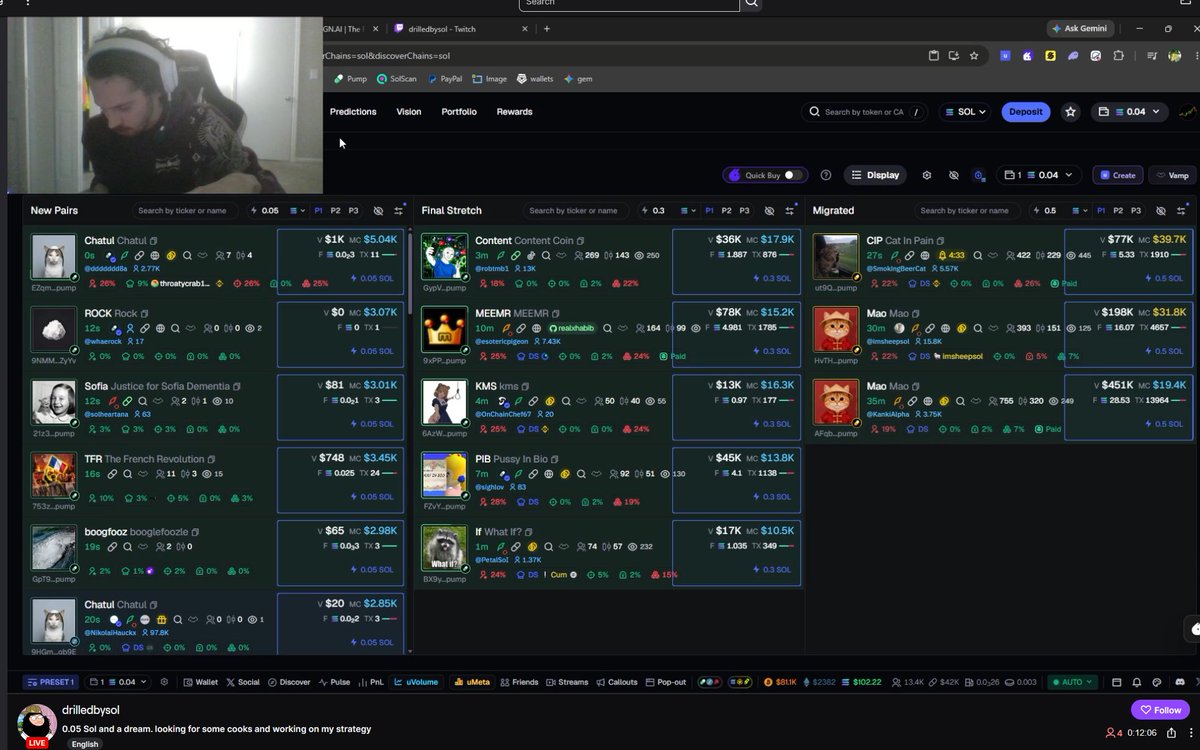Image resolution: width=1200 pixels, height=750 pixels.
Task: Select P2 preset in Final Stretch column
Action: pyautogui.click(x=727, y=211)
